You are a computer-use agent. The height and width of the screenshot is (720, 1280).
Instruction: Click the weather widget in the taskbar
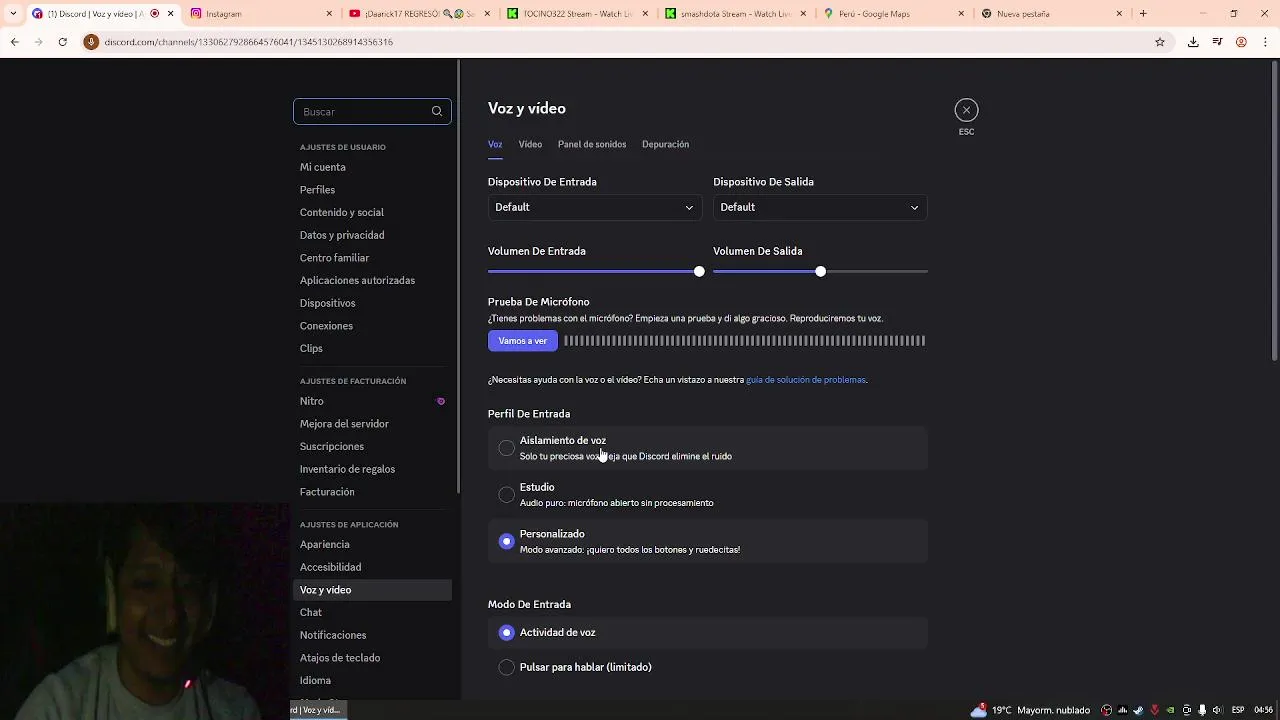(x=1030, y=710)
